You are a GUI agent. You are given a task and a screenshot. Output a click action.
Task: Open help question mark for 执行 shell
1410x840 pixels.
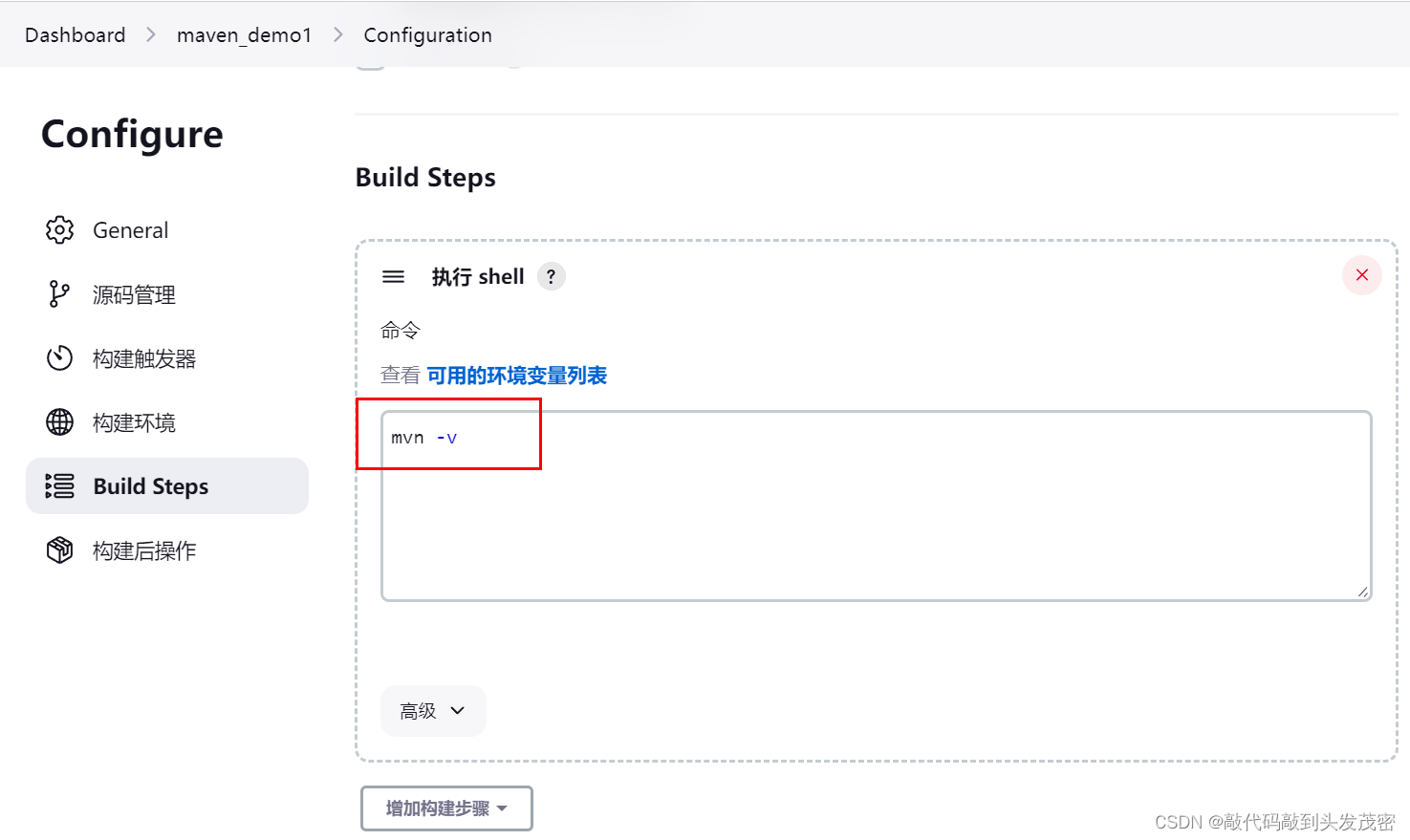(x=551, y=276)
